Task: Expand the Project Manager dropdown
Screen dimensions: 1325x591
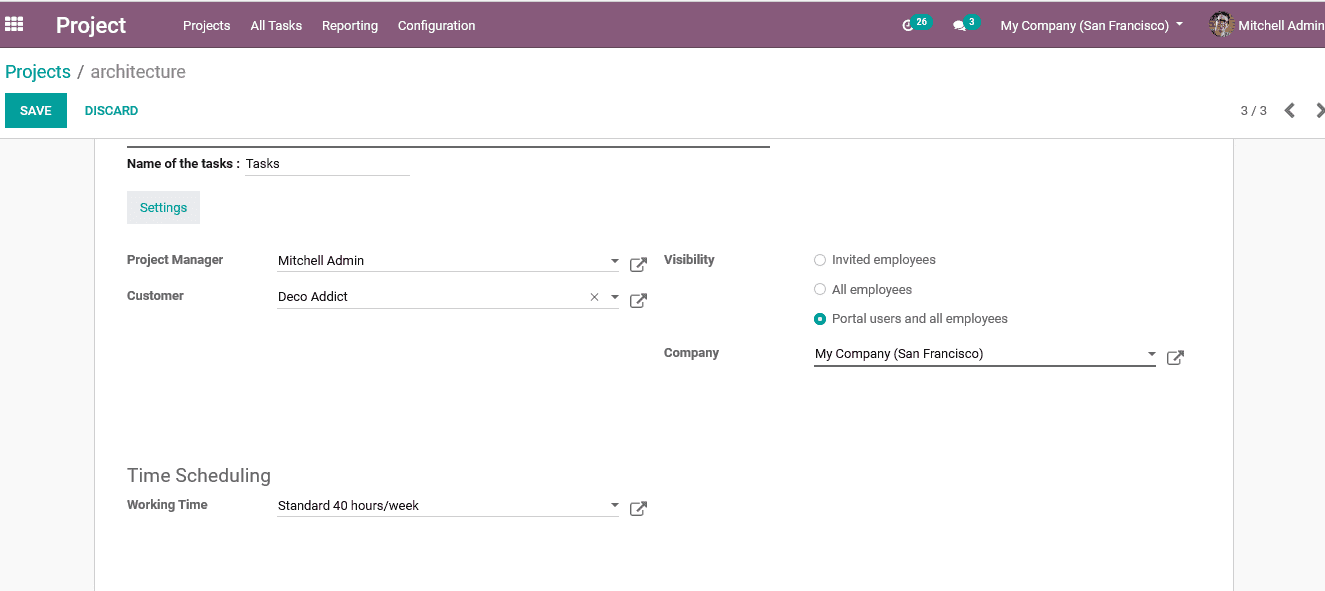Action: click(614, 261)
